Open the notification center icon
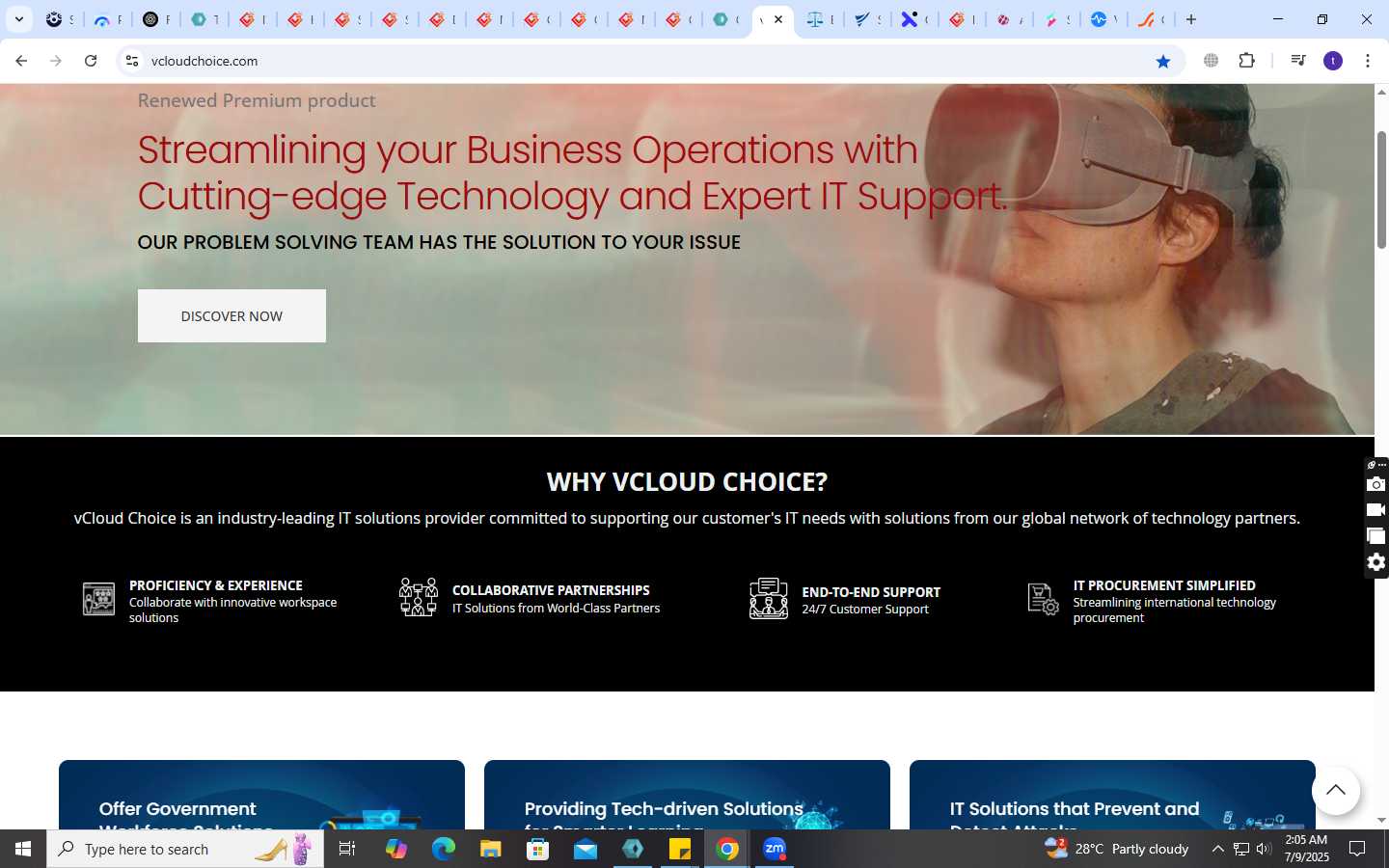 pos(1357,849)
